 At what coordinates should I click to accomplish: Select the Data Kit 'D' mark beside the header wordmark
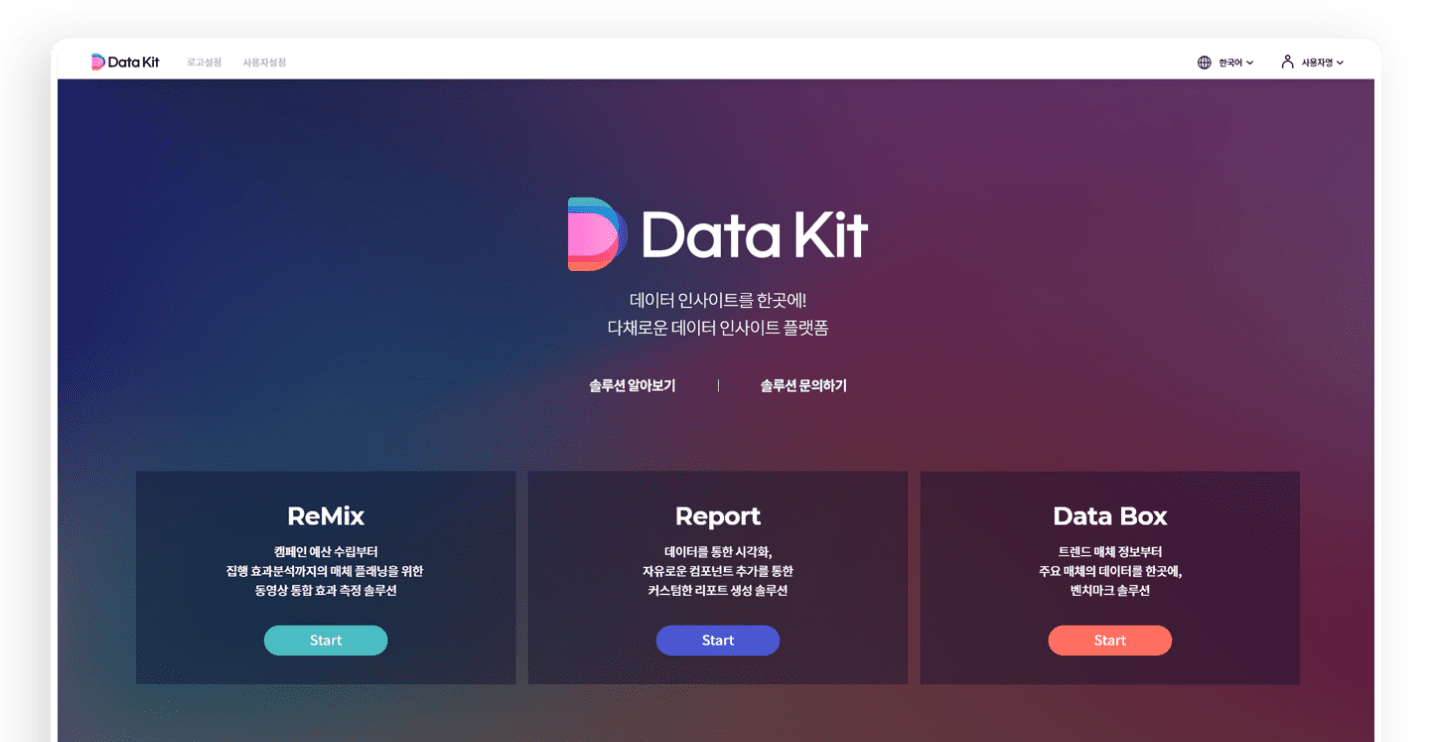97,61
